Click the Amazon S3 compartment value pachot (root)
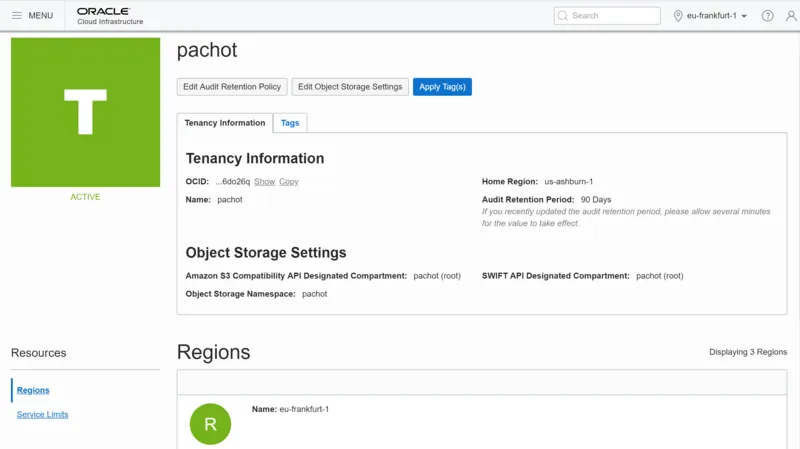The height and width of the screenshot is (449, 800). coord(437,276)
